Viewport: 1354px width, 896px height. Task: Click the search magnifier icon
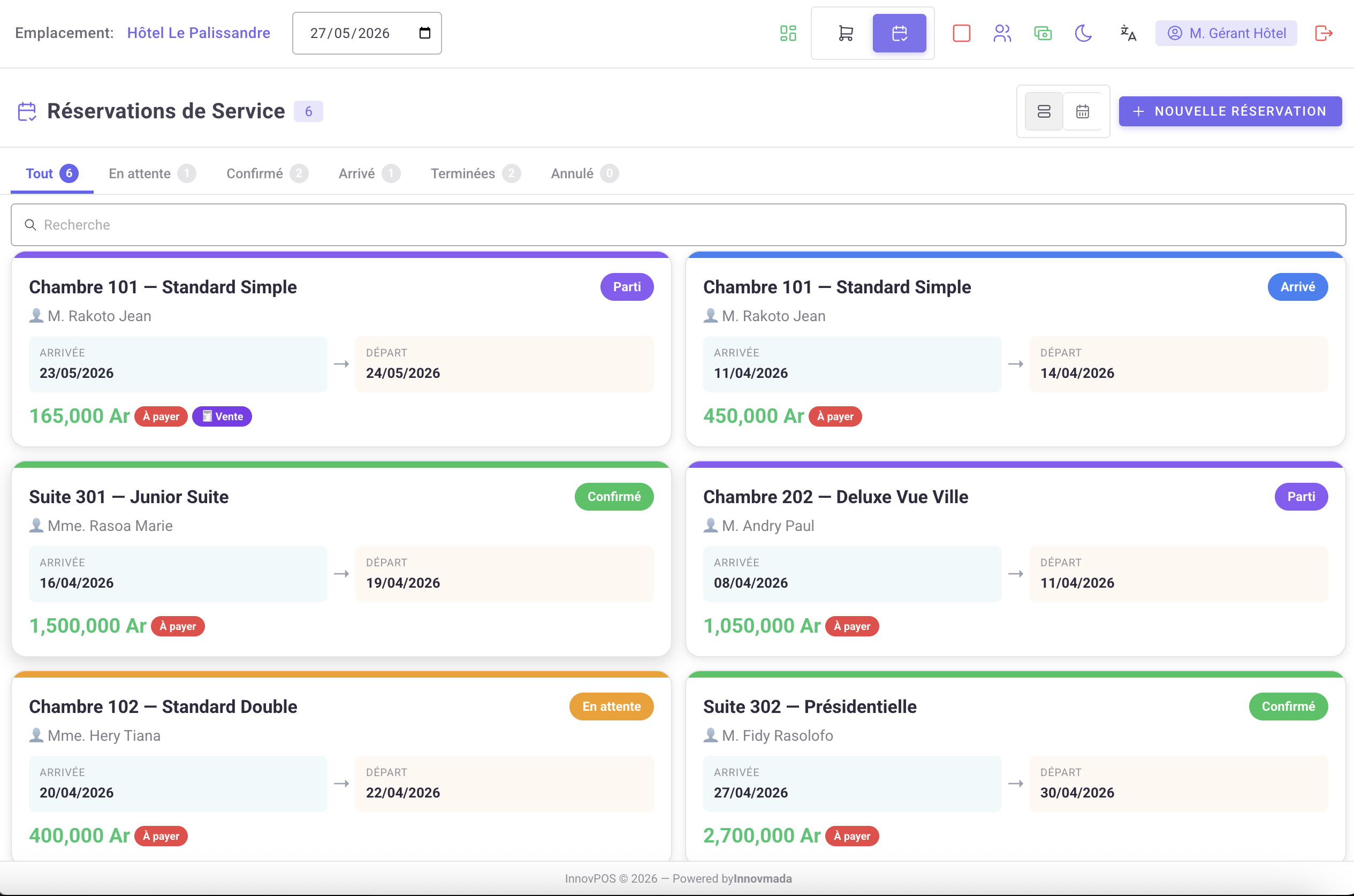point(31,225)
